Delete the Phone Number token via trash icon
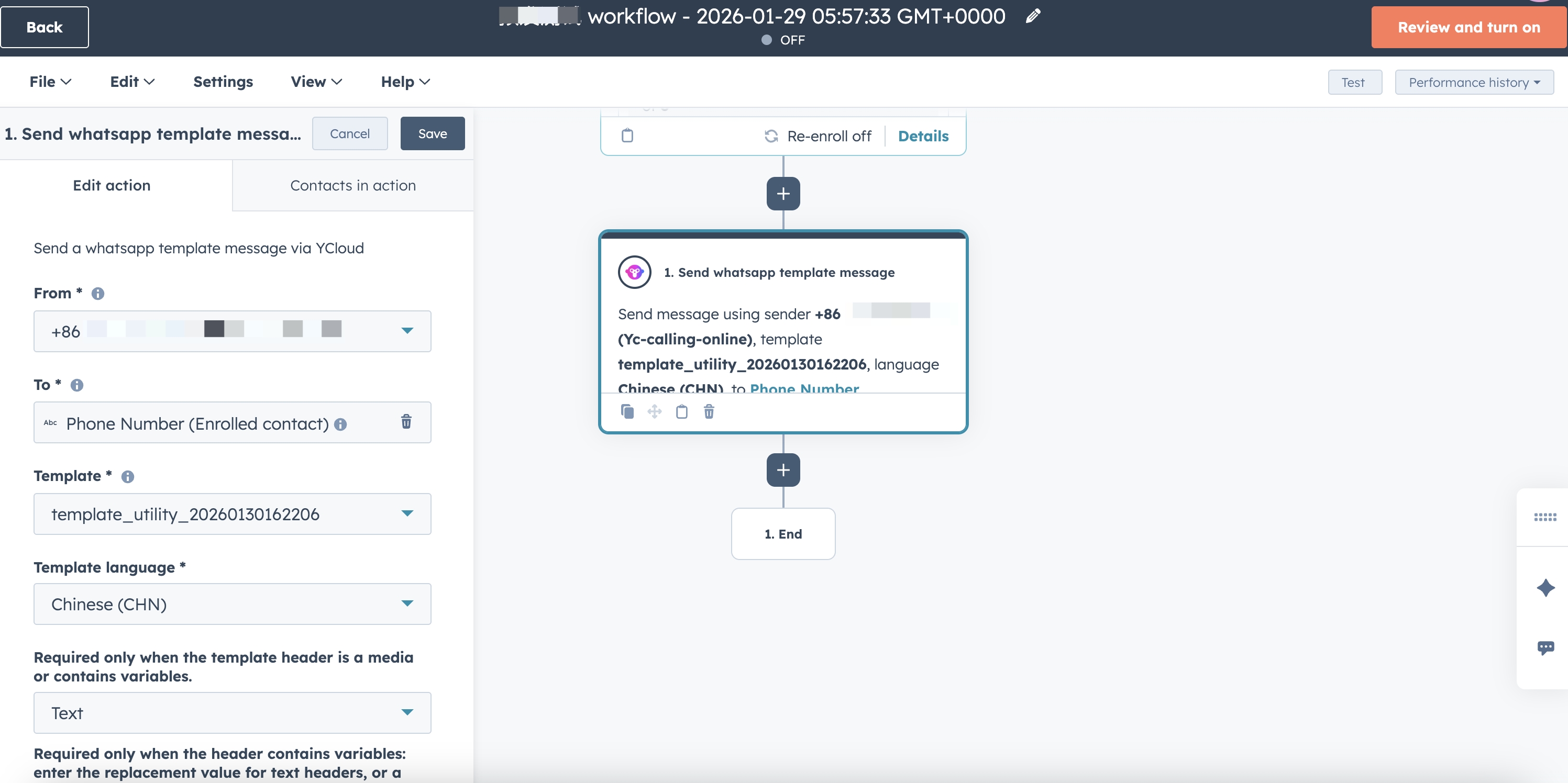 point(406,422)
